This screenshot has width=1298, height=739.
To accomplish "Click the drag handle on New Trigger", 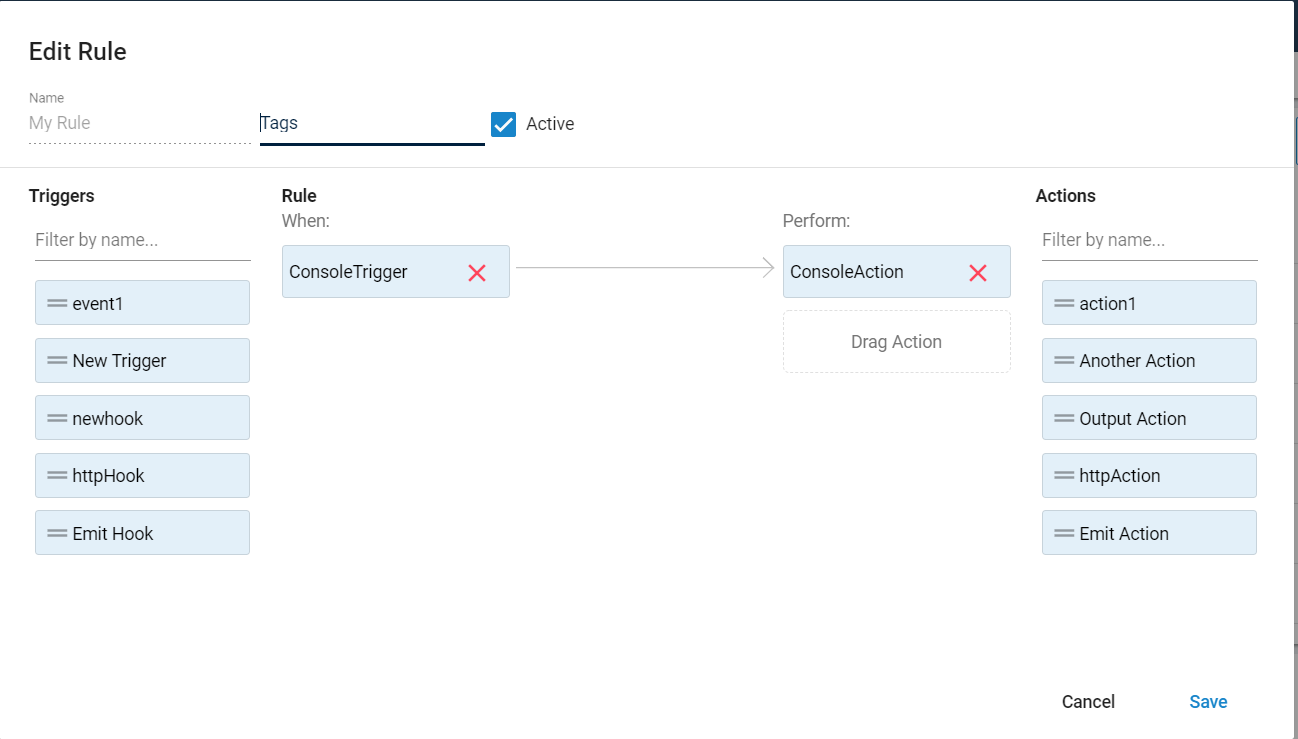I will 57,361.
